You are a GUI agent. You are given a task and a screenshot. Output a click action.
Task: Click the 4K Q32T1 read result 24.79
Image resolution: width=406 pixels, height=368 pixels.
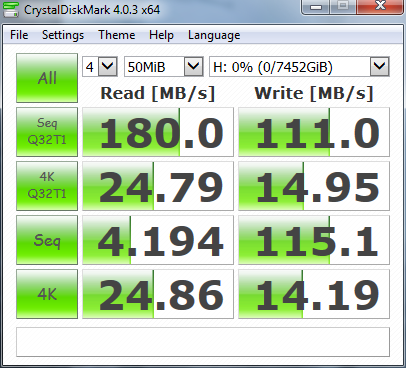[158, 186]
